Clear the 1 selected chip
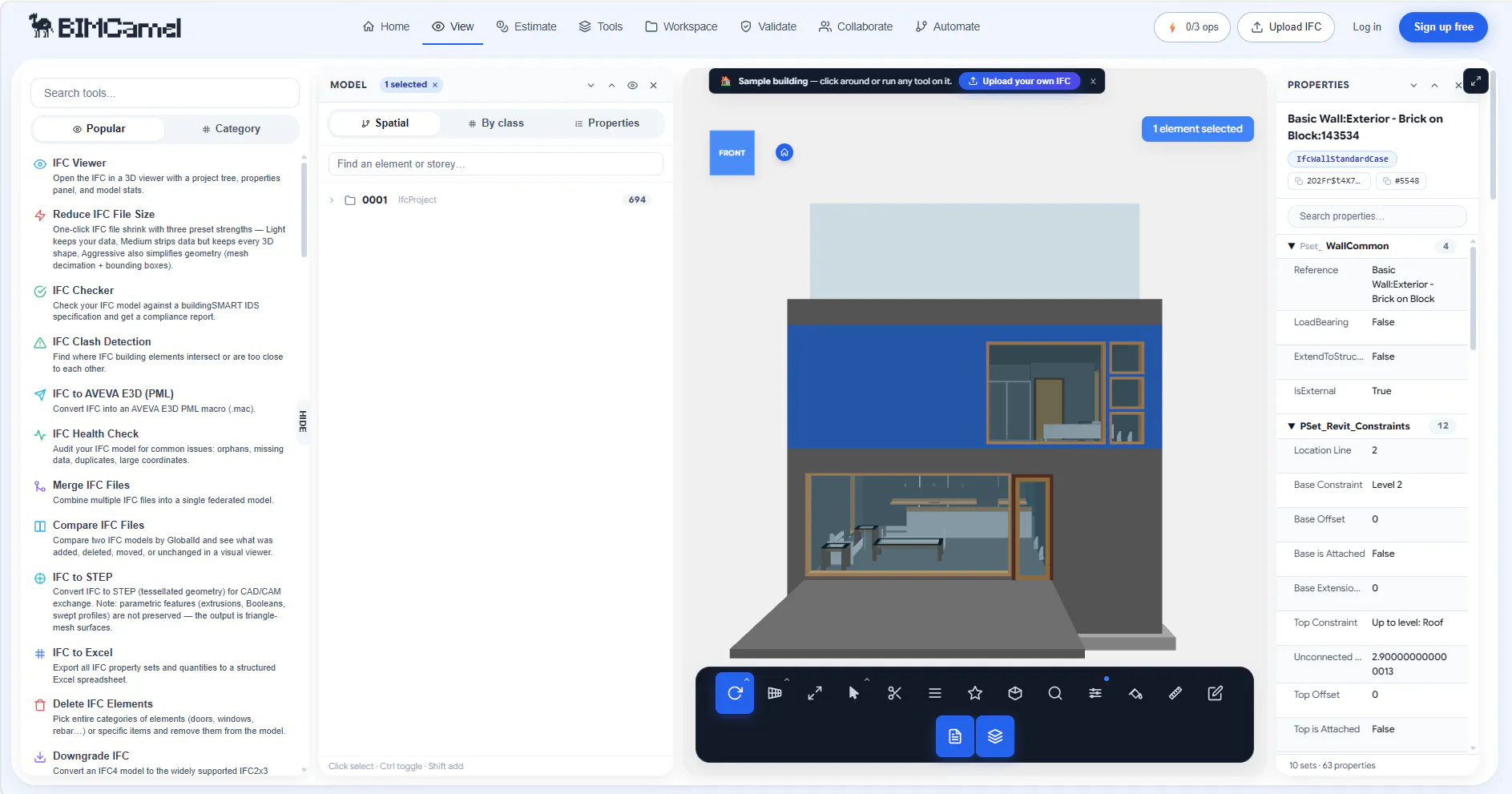Viewport: 1512px width, 794px height. click(x=435, y=85)
